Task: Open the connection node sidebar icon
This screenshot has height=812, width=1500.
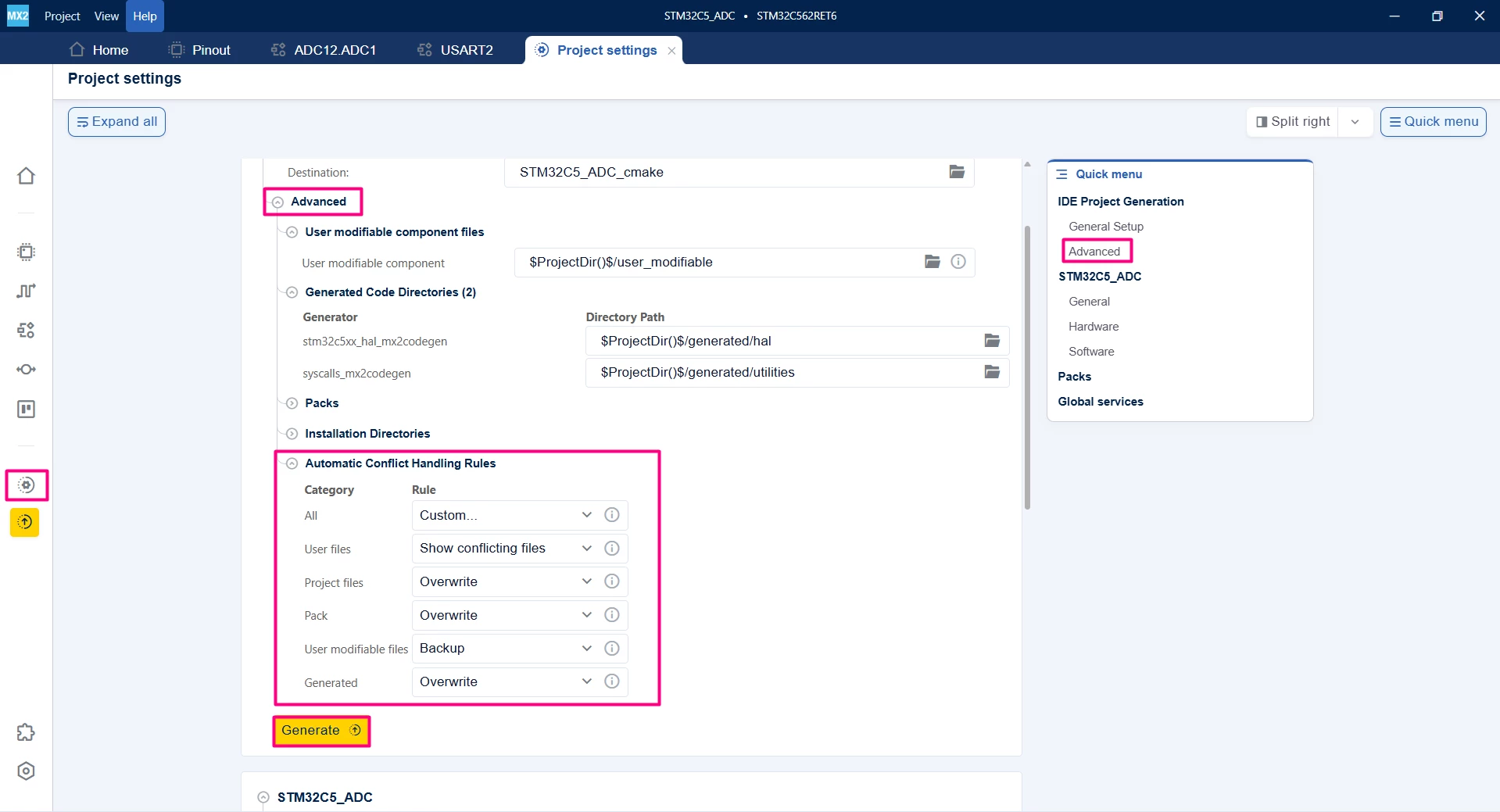Action: [26, 369]
